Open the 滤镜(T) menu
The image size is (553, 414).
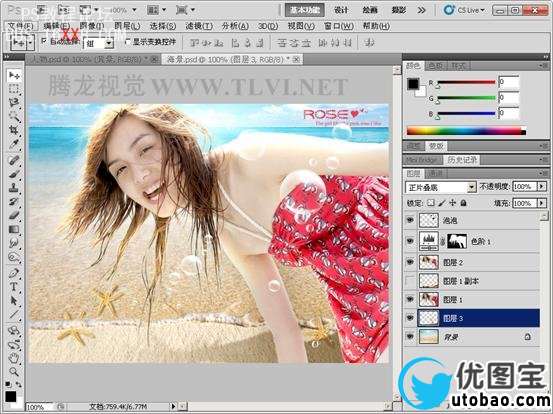199,26
